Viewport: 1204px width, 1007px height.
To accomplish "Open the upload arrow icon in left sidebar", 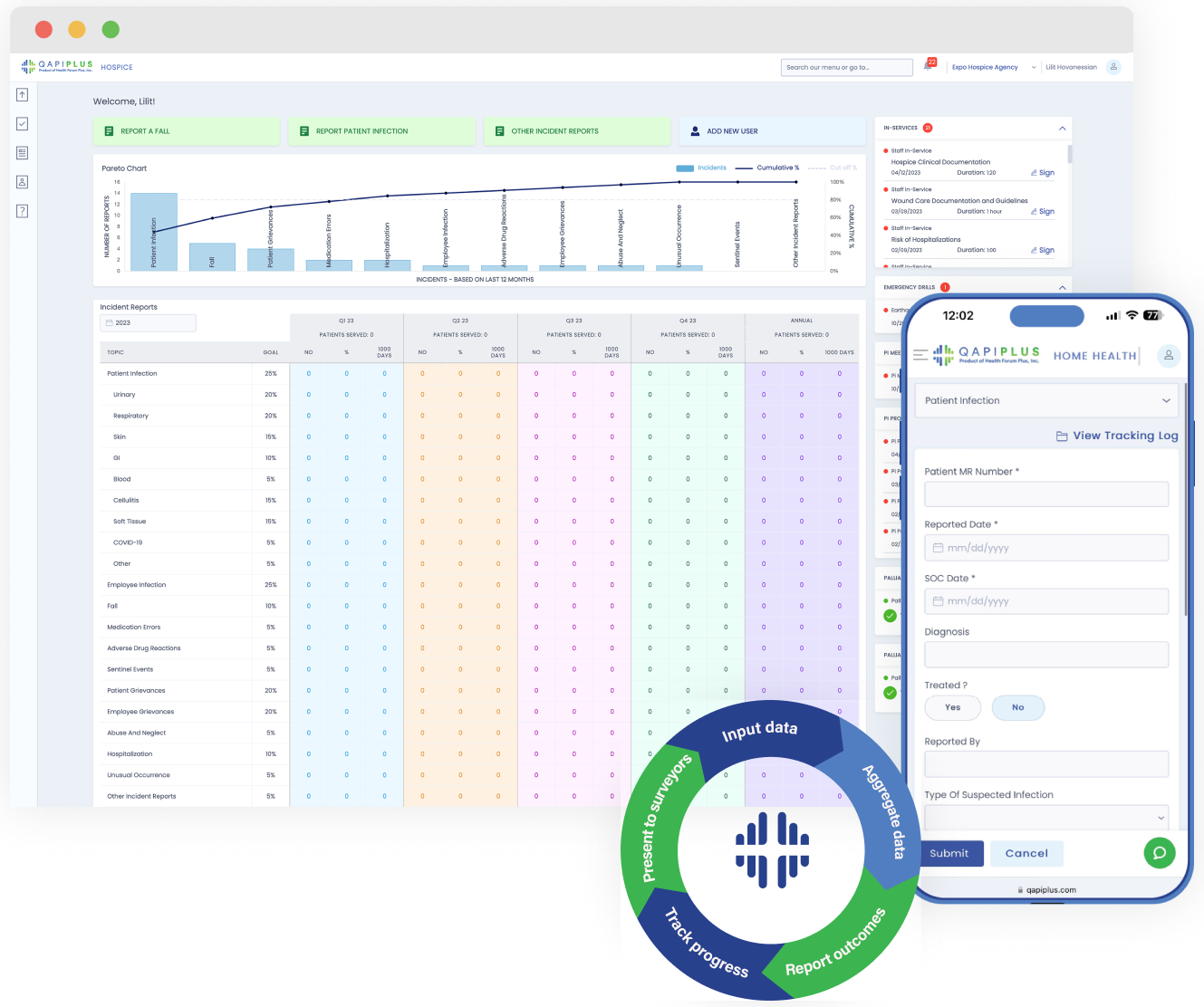I will 23,95.
